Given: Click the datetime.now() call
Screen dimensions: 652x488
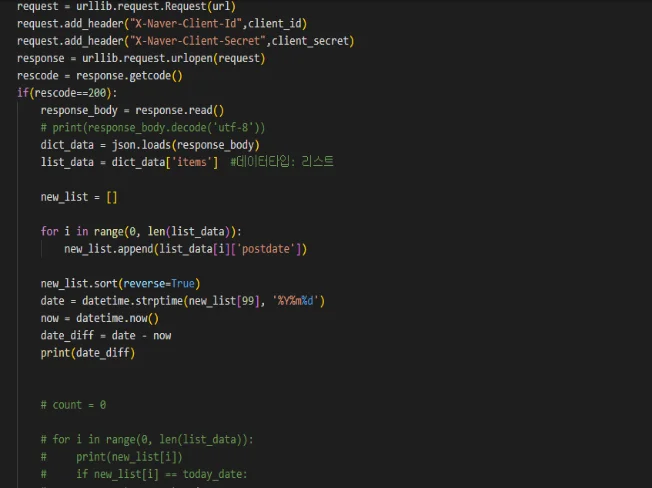Looking at the screenshot, I should tap(117, 318).
